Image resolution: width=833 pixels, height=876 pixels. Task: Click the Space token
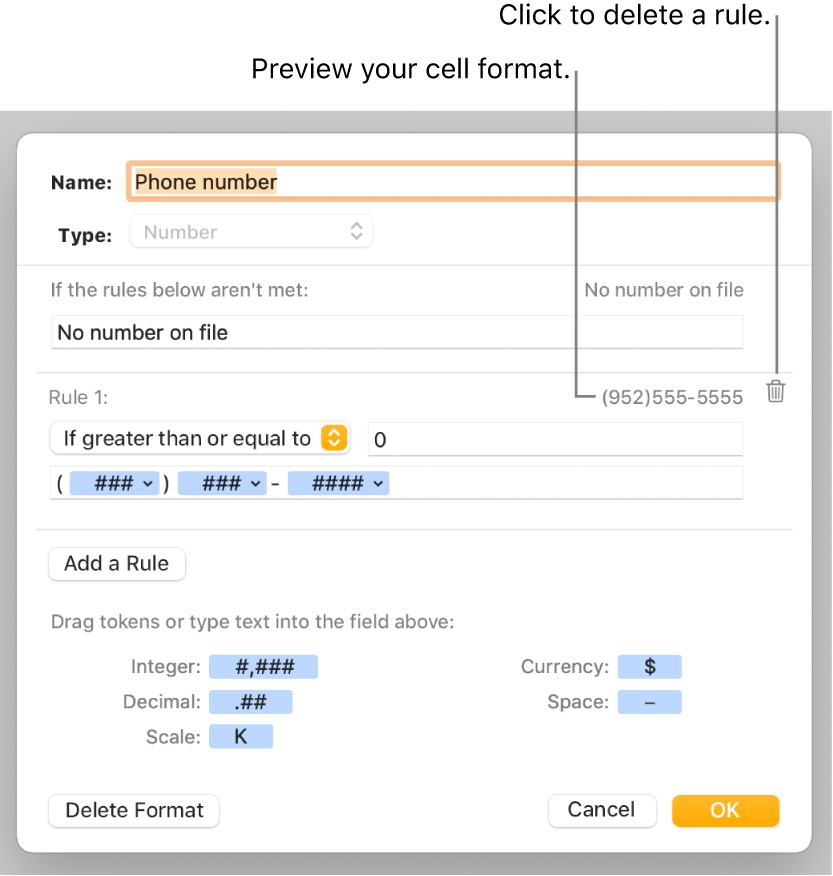[650, 702]
